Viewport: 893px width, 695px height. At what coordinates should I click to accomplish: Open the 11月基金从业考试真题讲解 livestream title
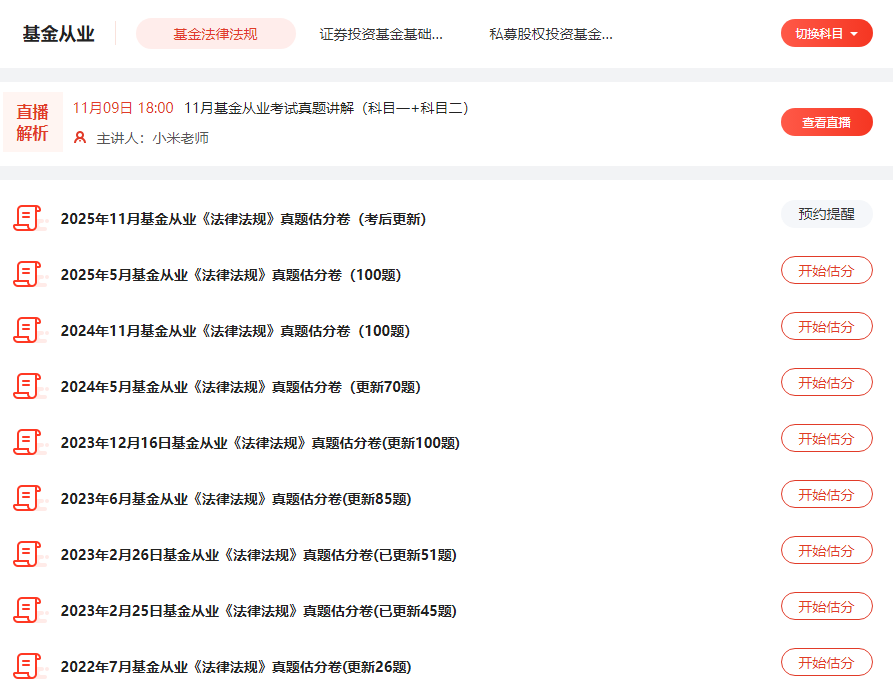click(327, 108)
